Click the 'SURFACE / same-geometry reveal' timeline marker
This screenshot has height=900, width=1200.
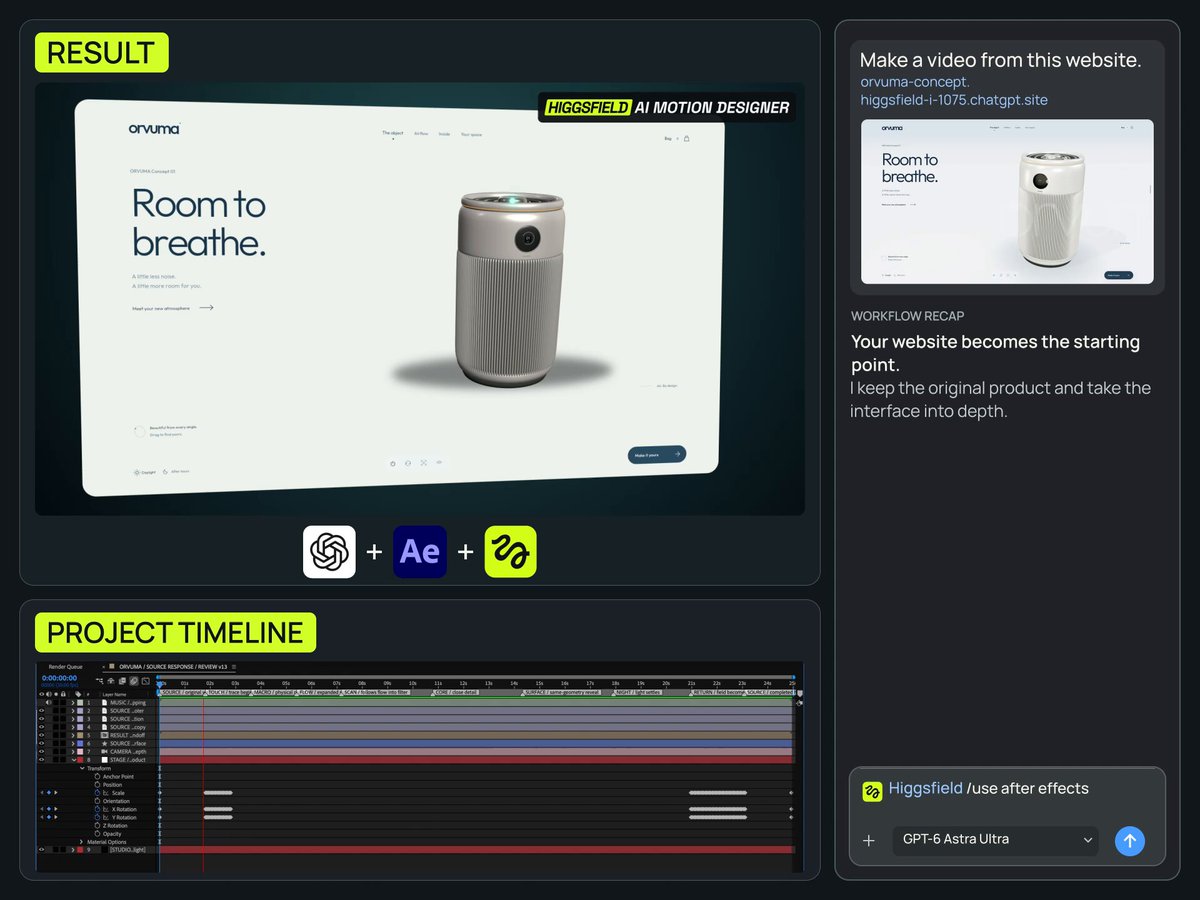point(560,692)
